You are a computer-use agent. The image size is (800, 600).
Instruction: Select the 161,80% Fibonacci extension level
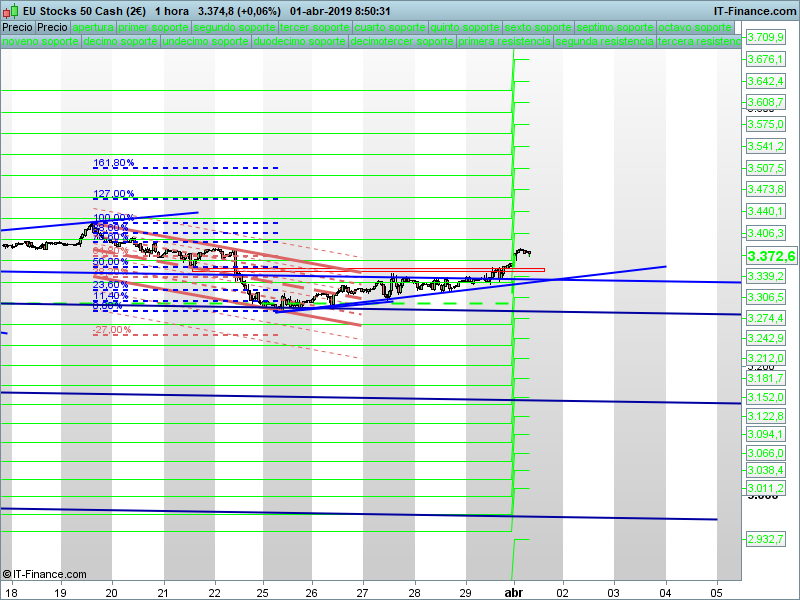(113, 163)
